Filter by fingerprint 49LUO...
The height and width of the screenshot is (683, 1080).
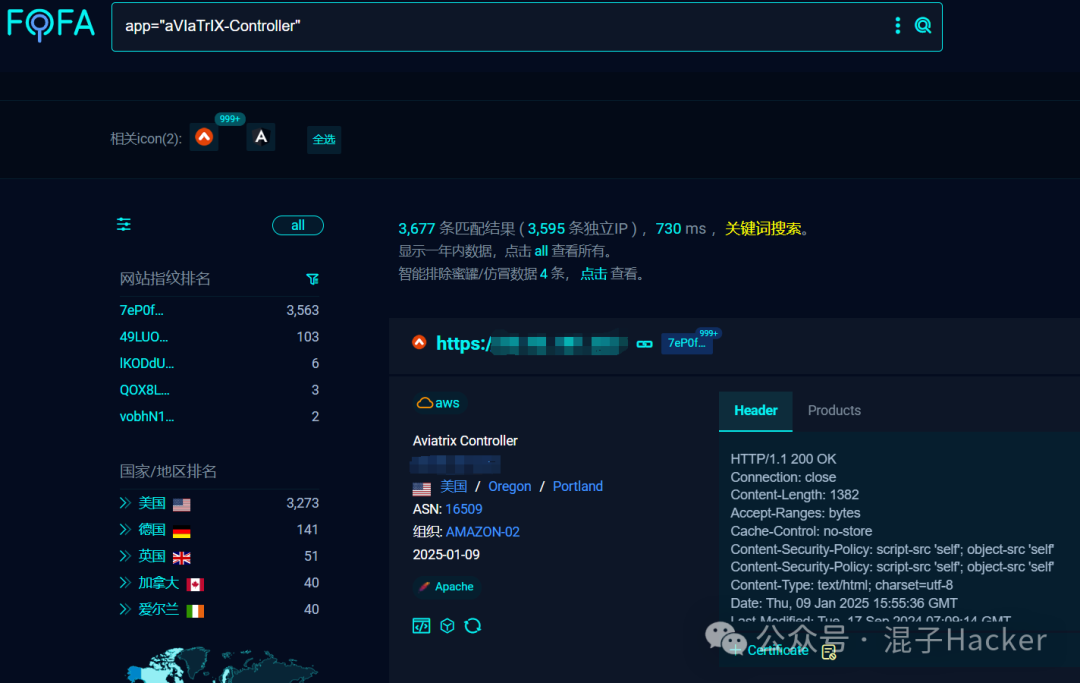click(x=144, y=337)
